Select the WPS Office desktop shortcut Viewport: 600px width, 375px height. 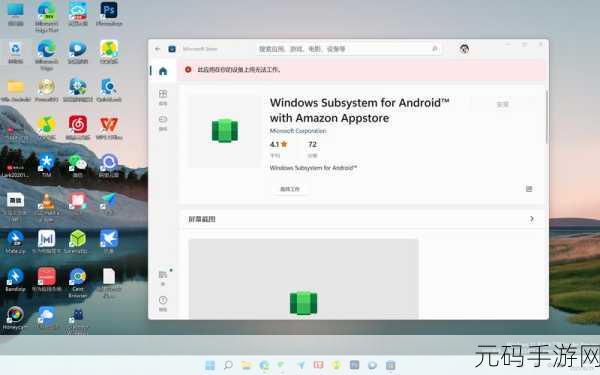point(109,128)
